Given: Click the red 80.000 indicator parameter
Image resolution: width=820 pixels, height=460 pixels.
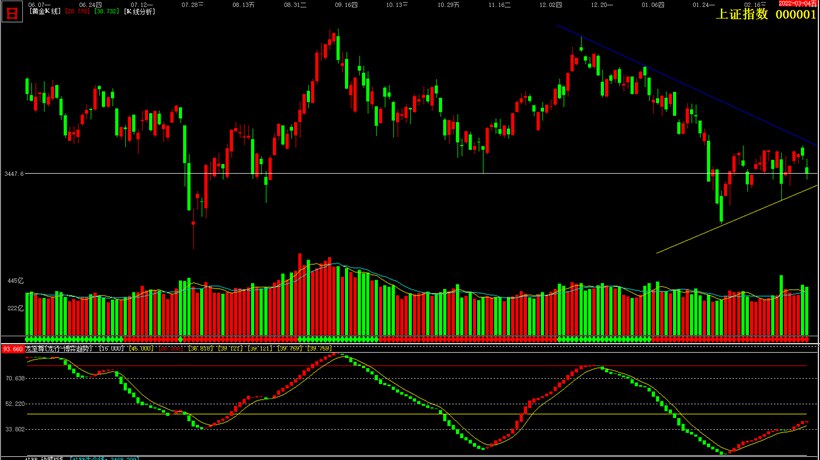Looking at the screenshot, I should (x=171, y=349).
